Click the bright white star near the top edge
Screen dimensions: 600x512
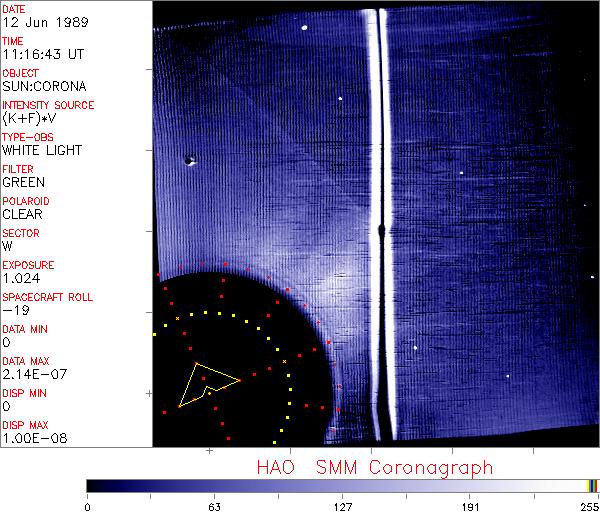[x=303, y=28]
